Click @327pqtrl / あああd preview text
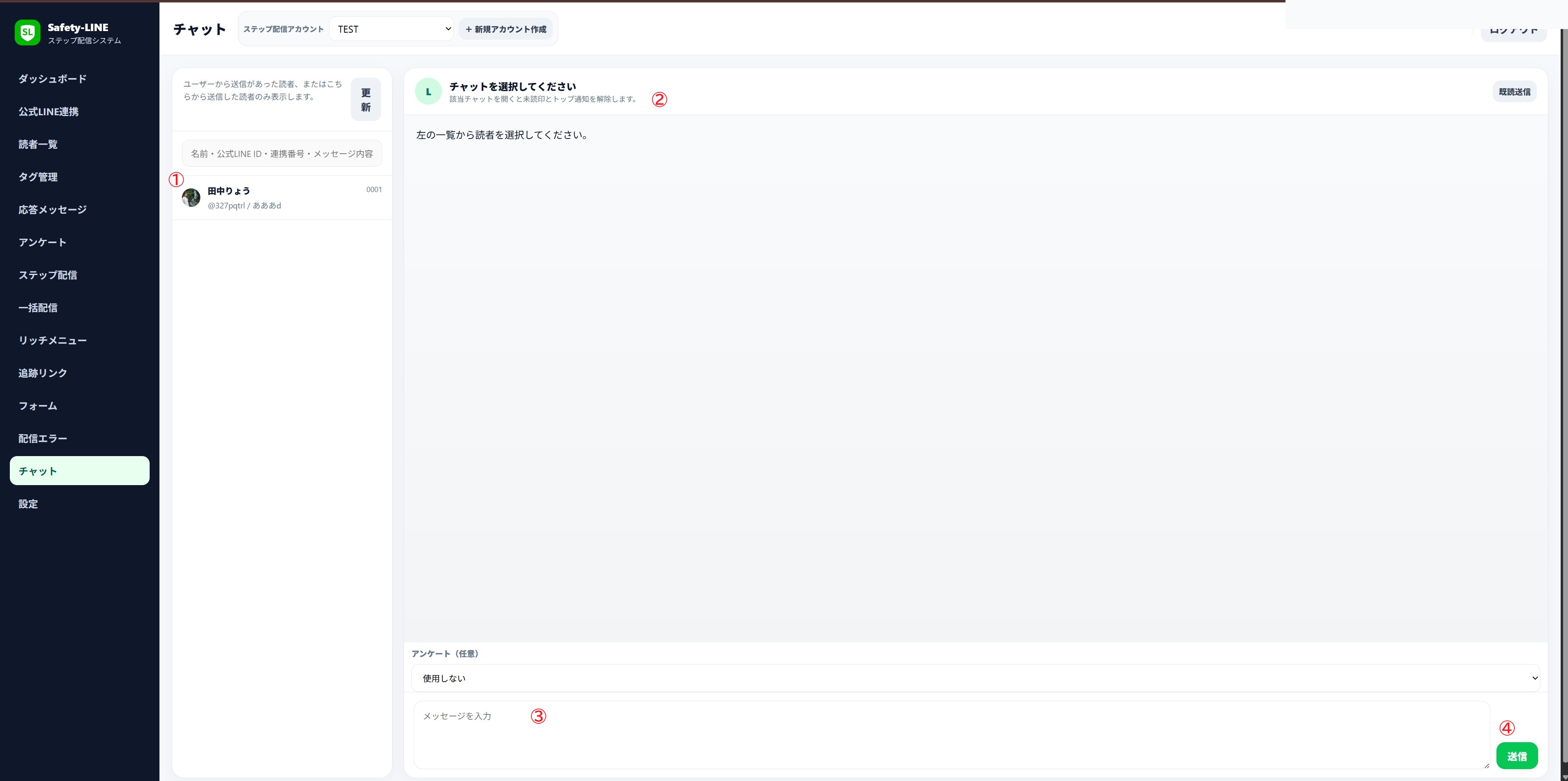 pyautogui.click(x=244, y=206)
